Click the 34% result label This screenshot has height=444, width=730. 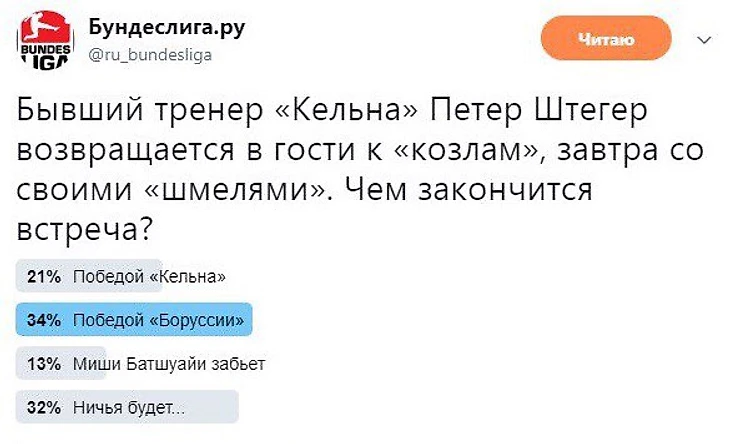[x=44, y=320]
